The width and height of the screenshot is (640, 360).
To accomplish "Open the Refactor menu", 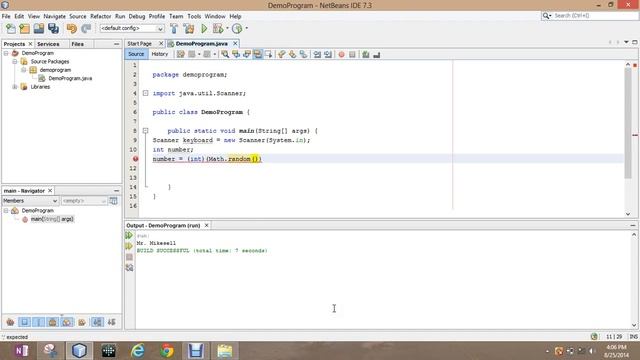I will coord(100,16).
